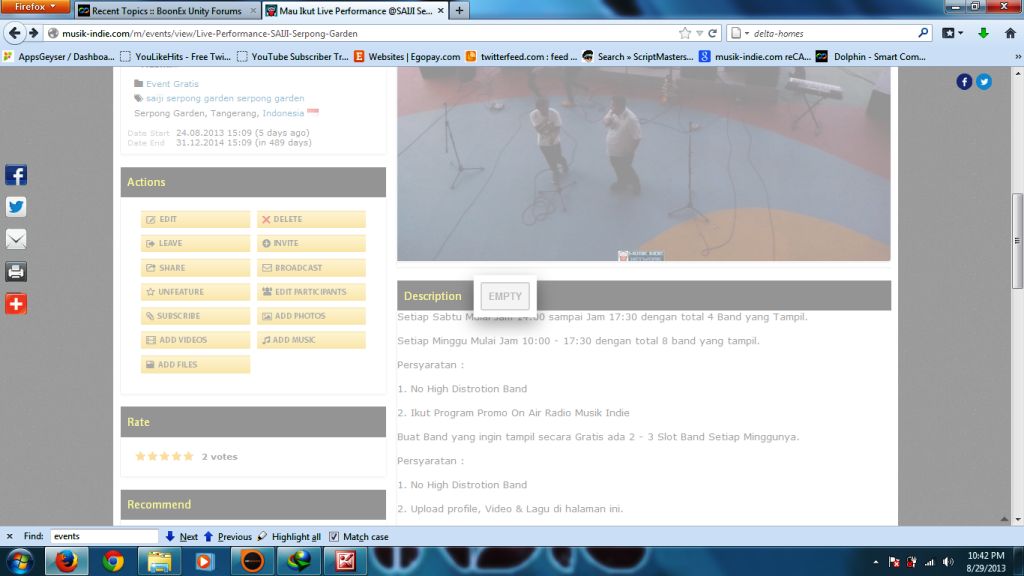
Task: Click the Facebook share icon in left sidebar
Action: click(x=16, y=175)
